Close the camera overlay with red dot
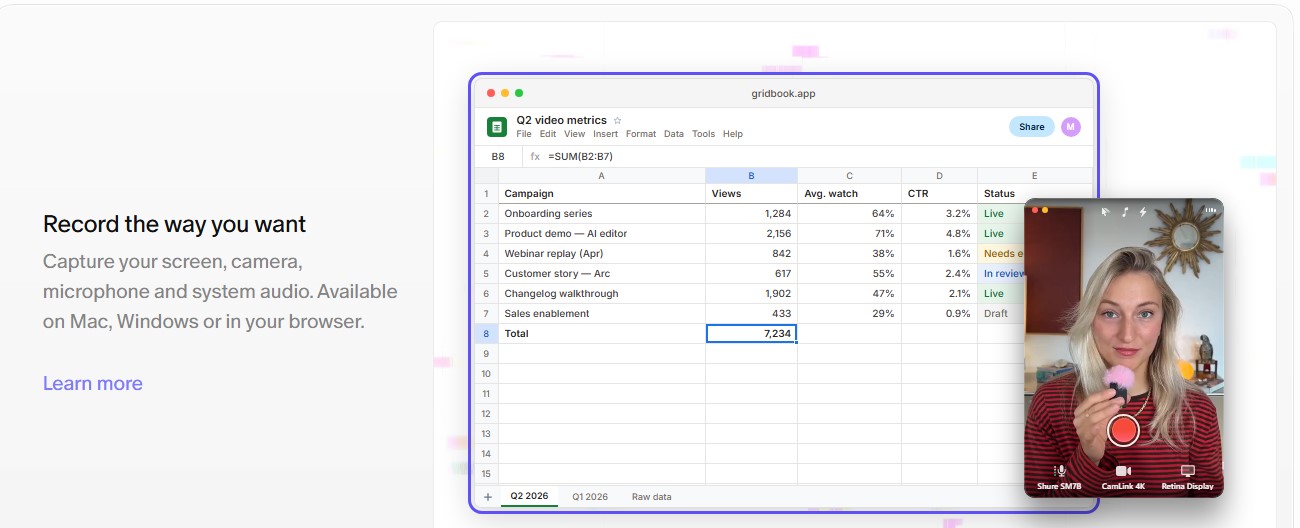The image size is (1300, 528). pyautogui.click(x=1035, y=210)
